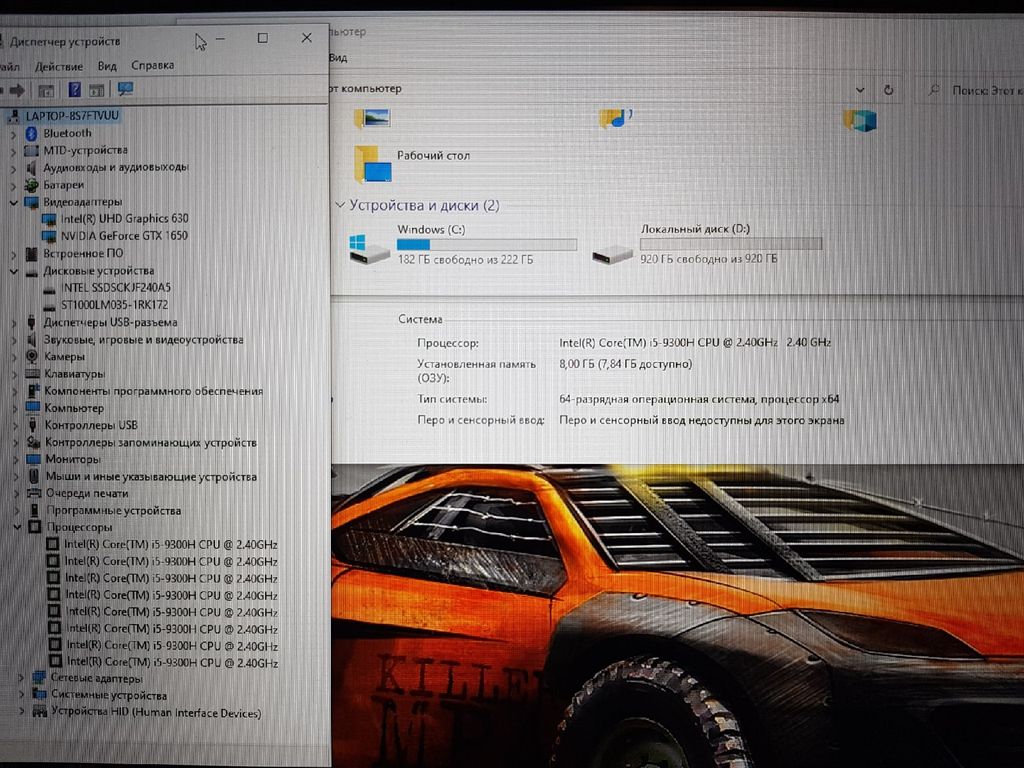This screenshot has width=1024, height=768.
Task: Click text '920 ГБ свободно из 920 ГБ'
Action: (x=709, y=259)
